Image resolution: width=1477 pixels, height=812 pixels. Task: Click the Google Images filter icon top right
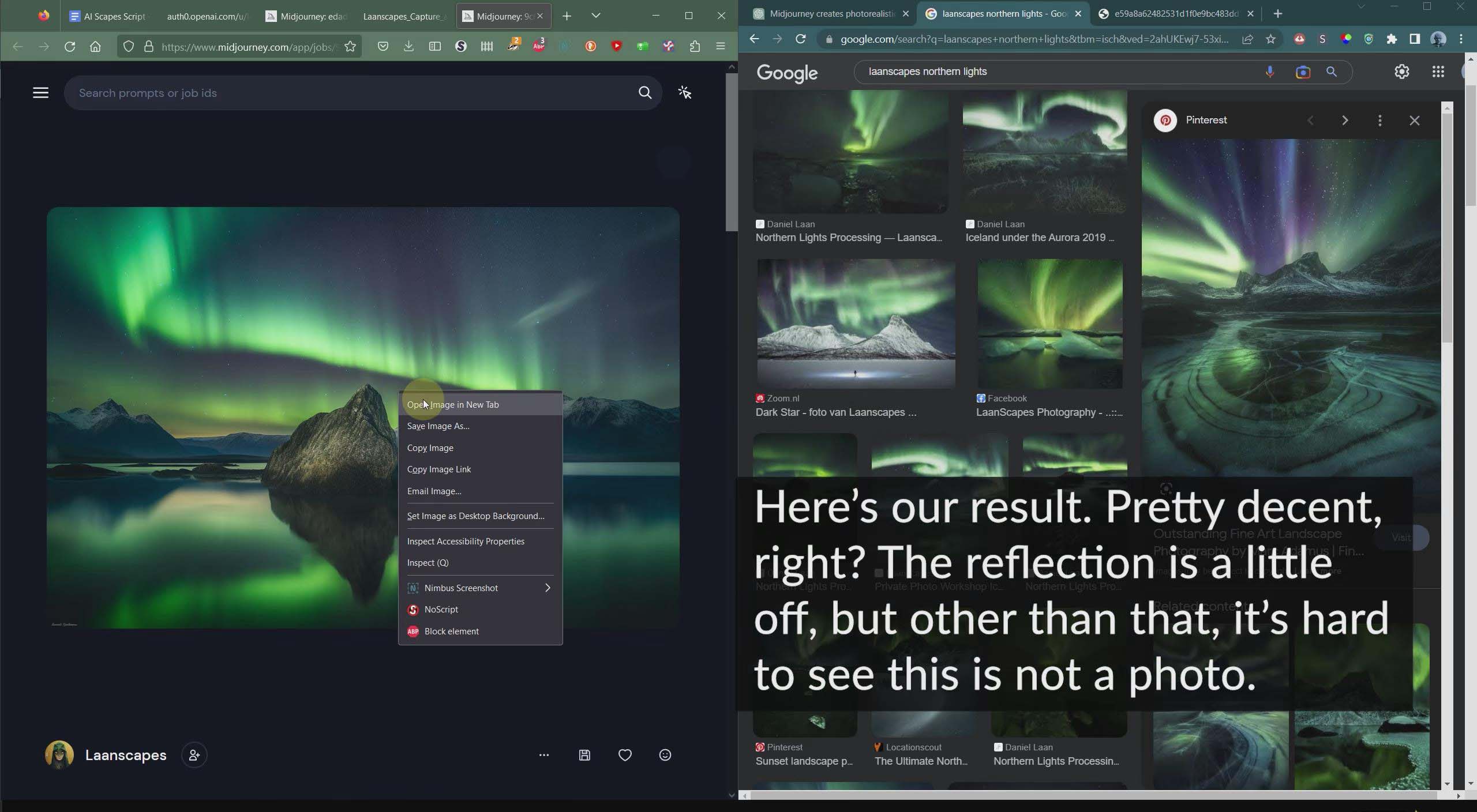(1402, 71)
